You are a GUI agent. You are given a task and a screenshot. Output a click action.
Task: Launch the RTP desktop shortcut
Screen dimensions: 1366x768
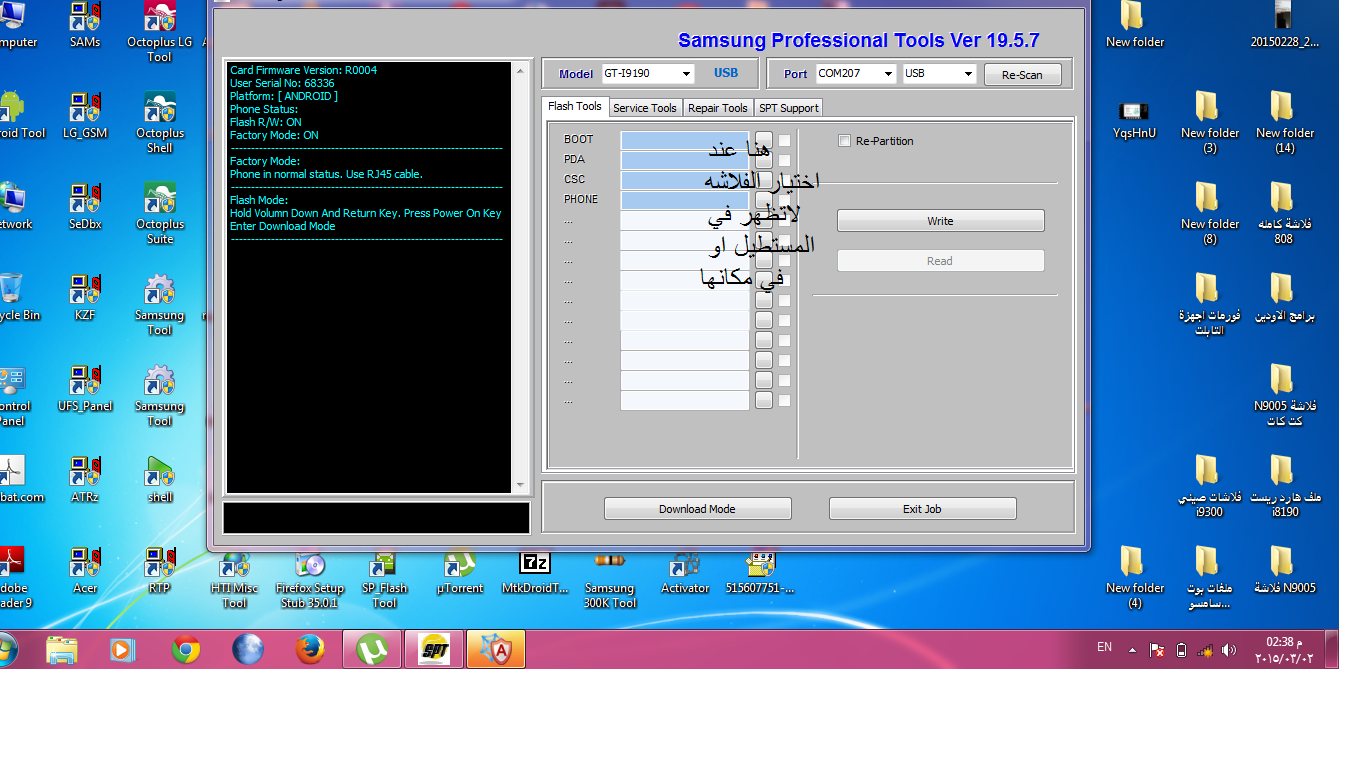(x=160, y=570)
